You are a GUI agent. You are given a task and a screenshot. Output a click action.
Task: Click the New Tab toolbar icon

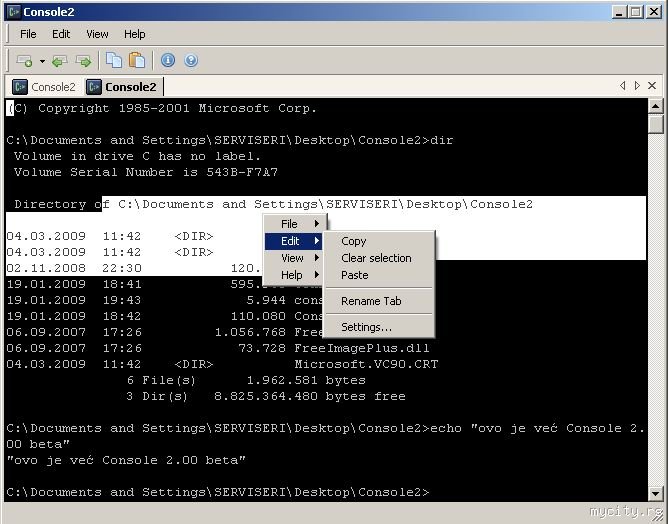click(x=25, y=60)
